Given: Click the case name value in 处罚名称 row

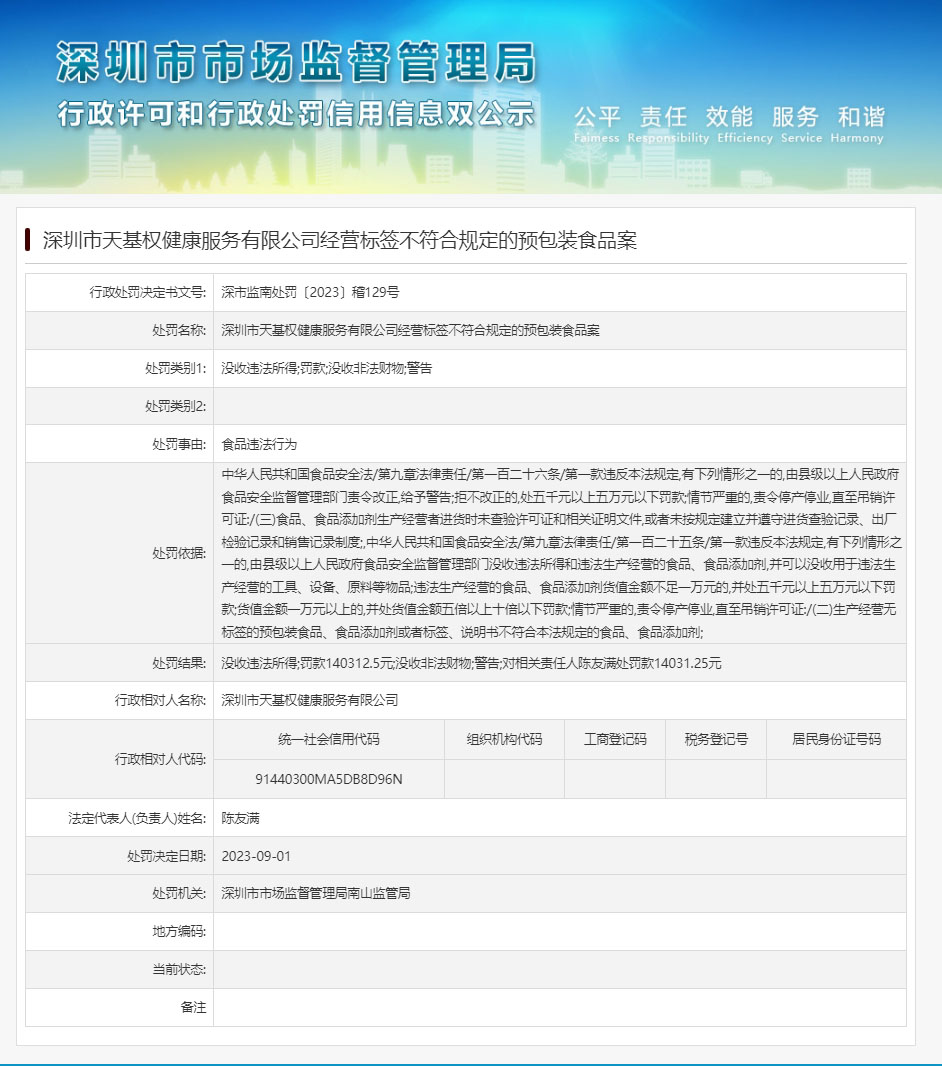Looking at the screenshot, I should (411, 330).
